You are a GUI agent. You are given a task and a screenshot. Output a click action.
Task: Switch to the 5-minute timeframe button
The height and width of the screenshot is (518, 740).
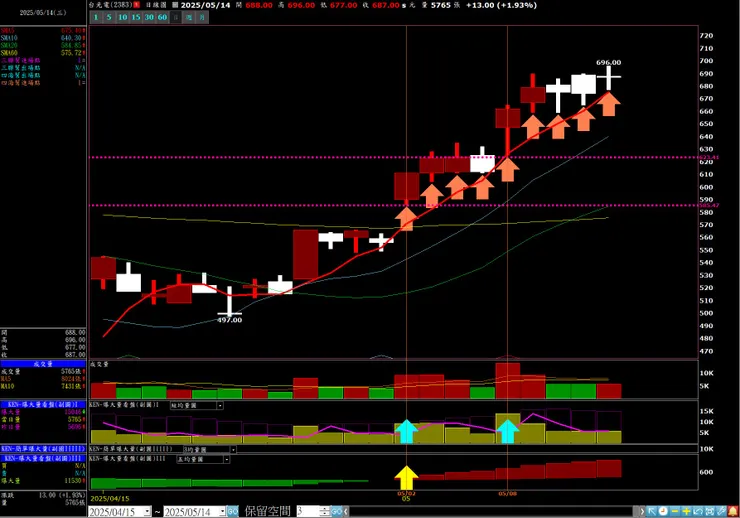tap(109, 17)
